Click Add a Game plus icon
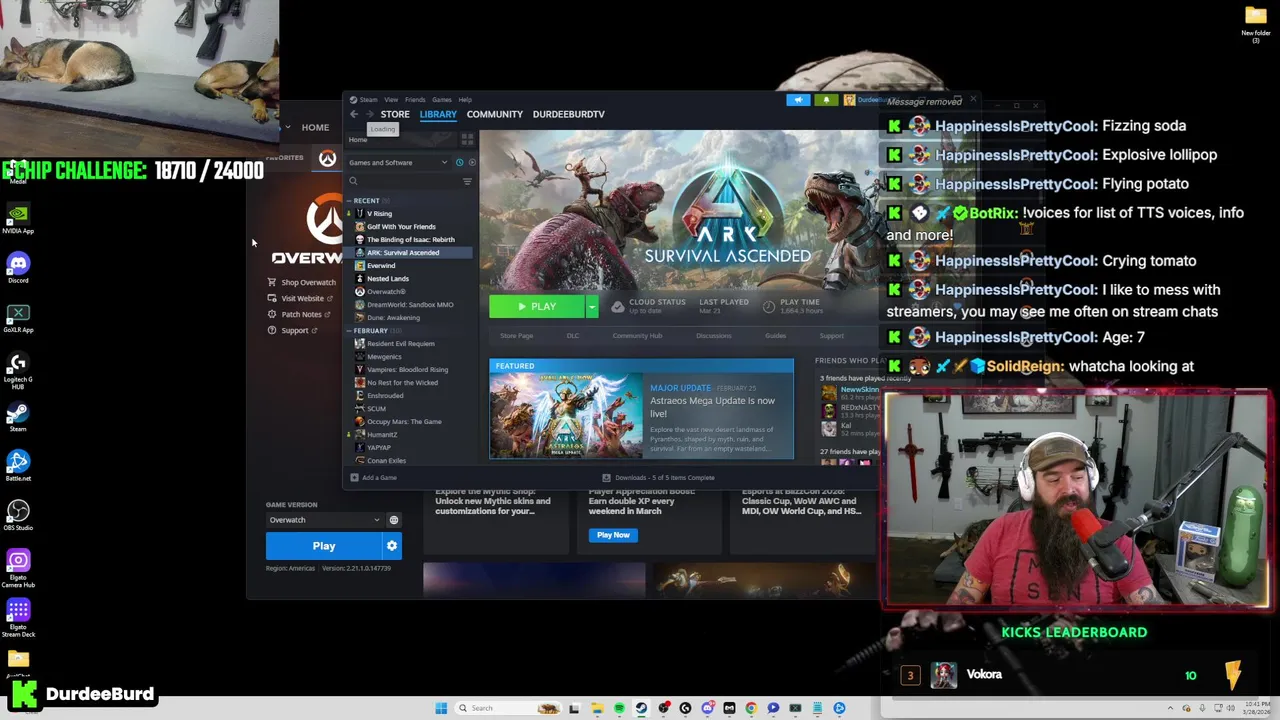Viewport: 1280px width, 720px height. pyautogui.click(x=354, y=478)
